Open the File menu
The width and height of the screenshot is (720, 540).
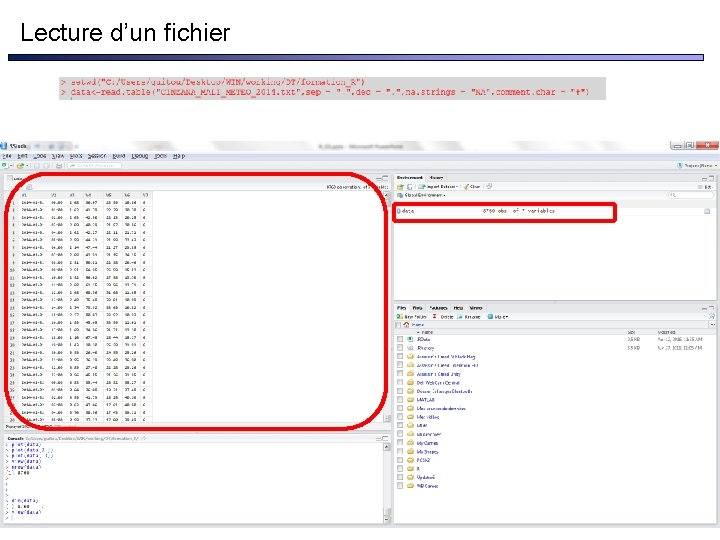pos(7,156)
